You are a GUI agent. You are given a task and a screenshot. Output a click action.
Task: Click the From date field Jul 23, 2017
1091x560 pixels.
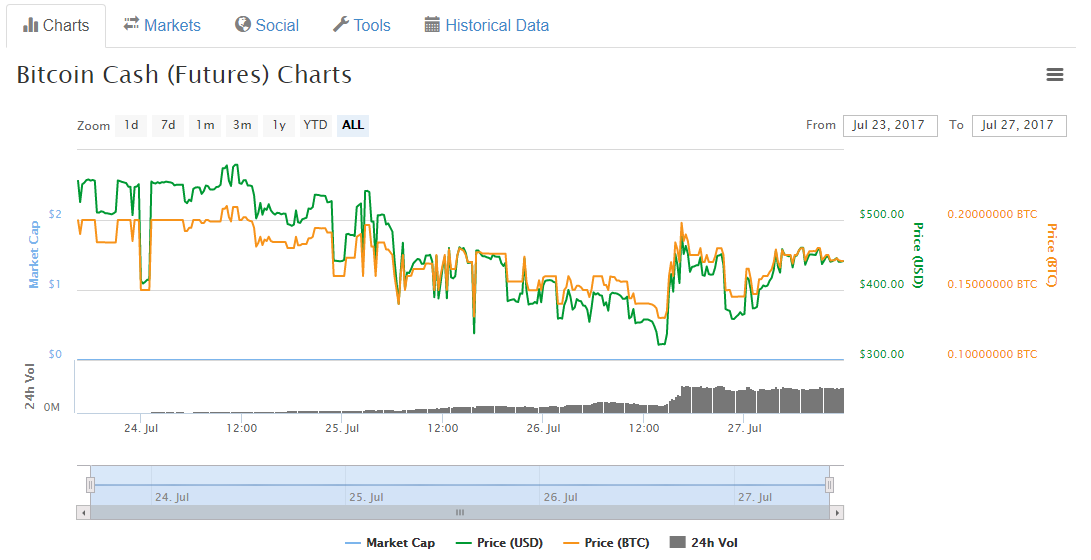coord(890,125)
